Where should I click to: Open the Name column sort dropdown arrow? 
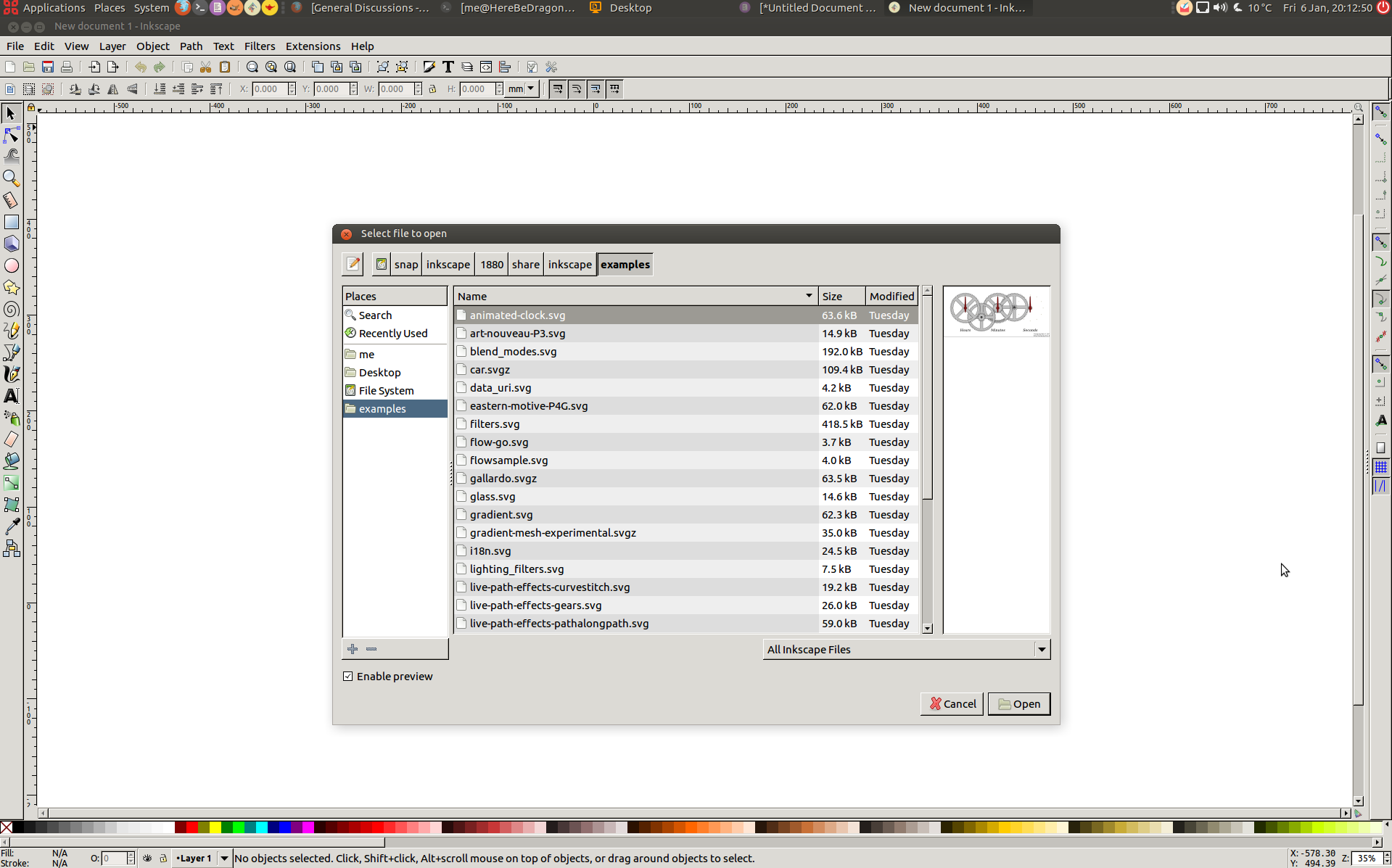pyautogui.click(x=808, y=296)
